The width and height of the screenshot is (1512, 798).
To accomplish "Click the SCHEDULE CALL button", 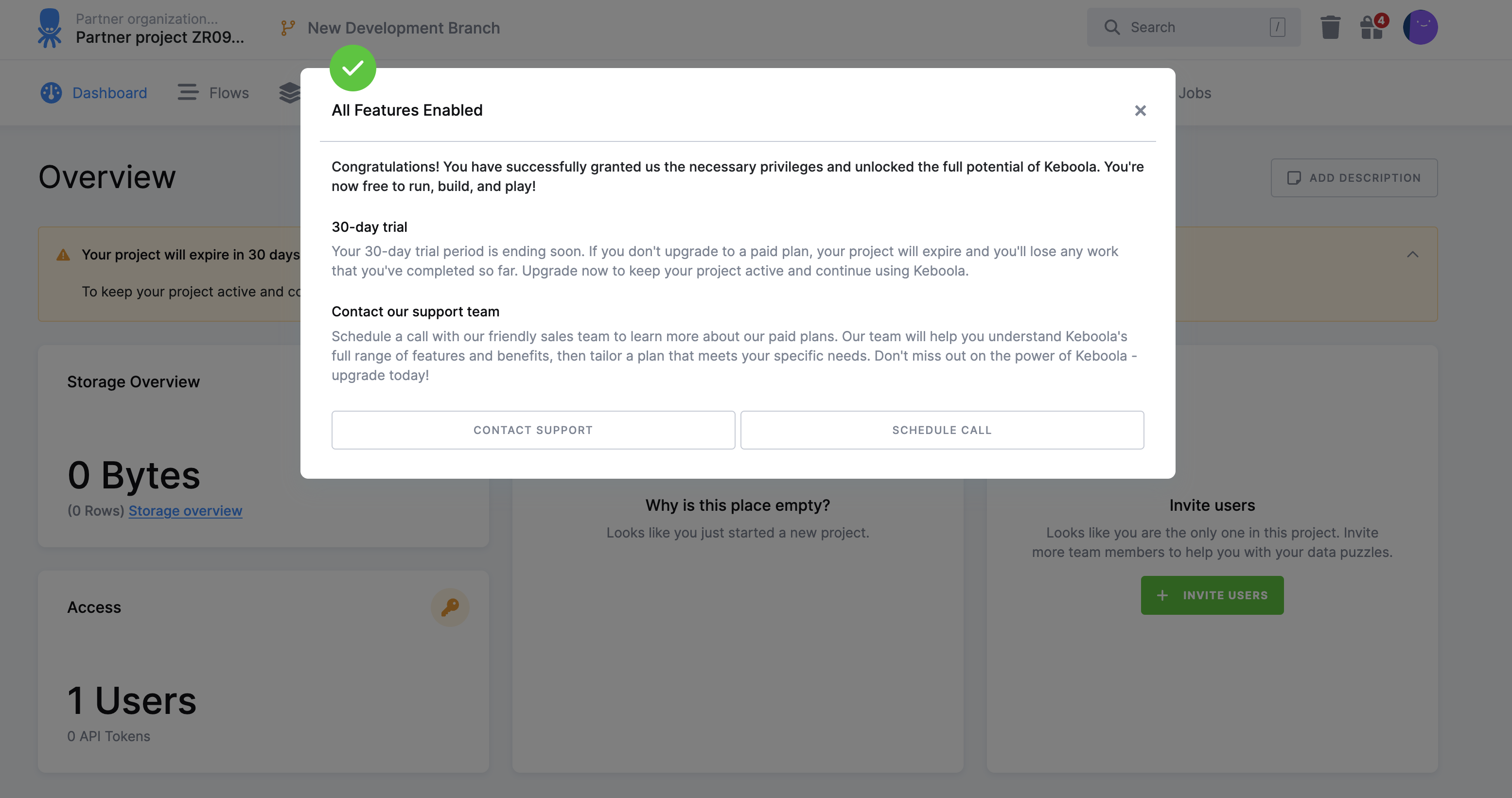I will click(x=942, y=430).
